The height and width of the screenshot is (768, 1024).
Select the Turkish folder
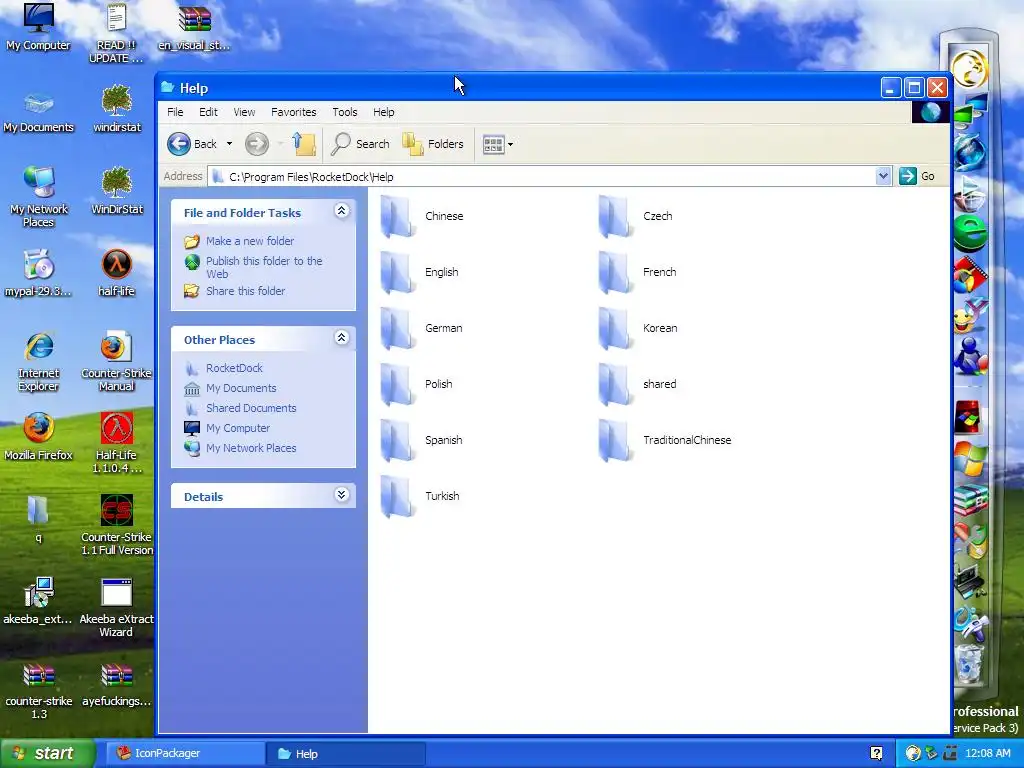(x=420, y=497)
